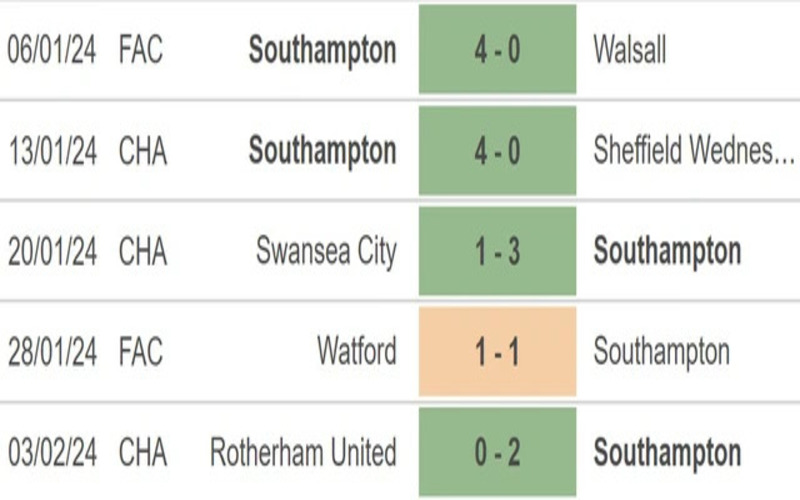800x500 pixels.
Task: Click the orange 1 - 1 draw score
Action: [497, 352]
